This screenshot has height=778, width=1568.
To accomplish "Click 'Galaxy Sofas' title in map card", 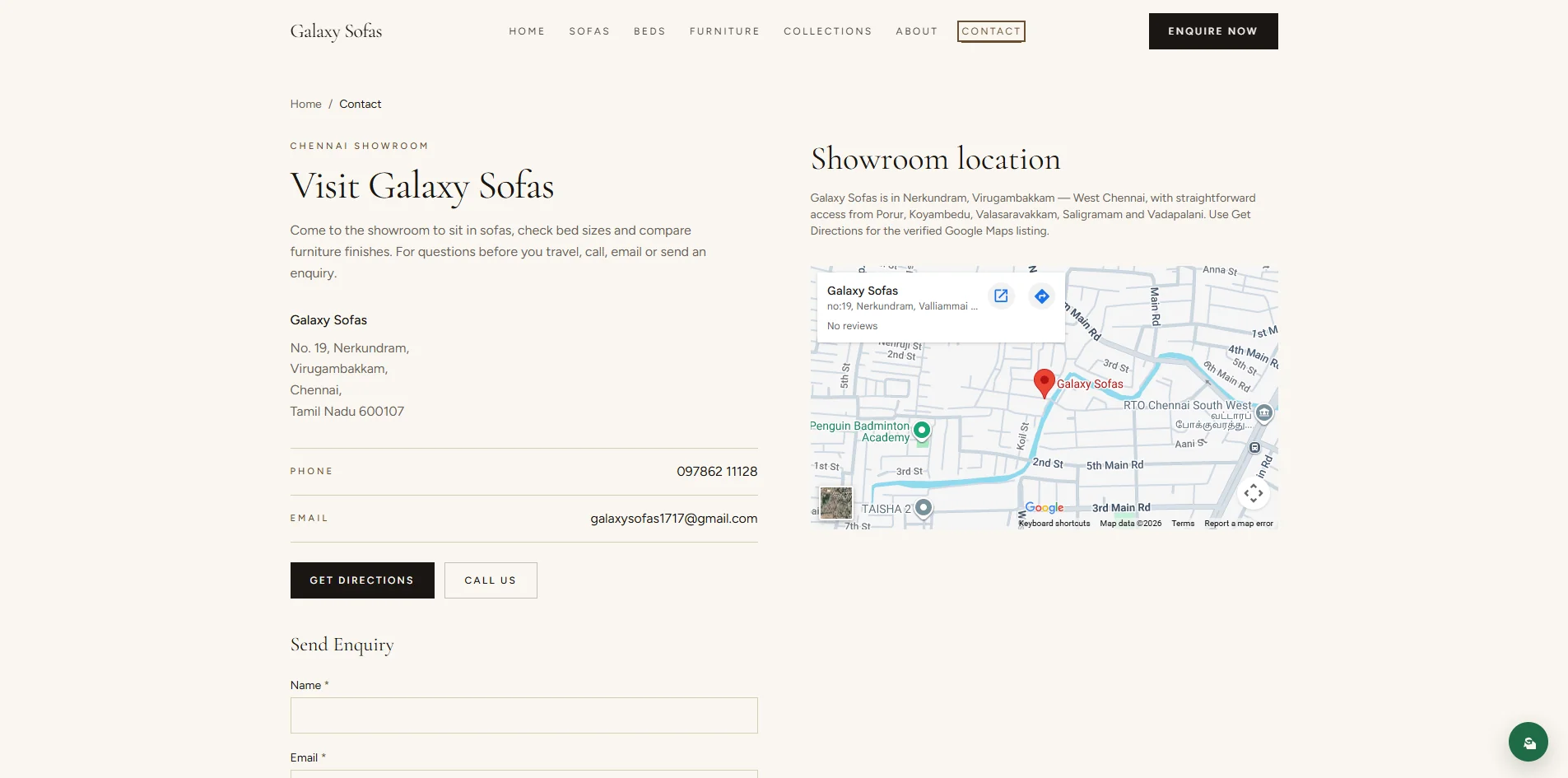I will point(863,291).
